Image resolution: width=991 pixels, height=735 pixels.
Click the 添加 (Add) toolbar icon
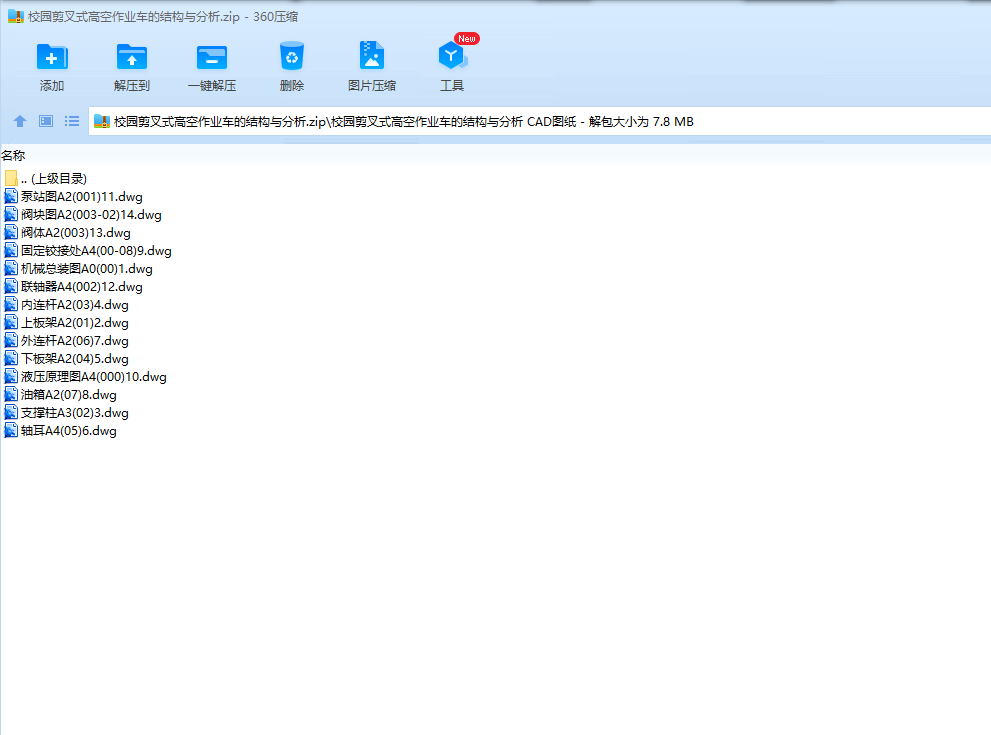pos(52,57)
